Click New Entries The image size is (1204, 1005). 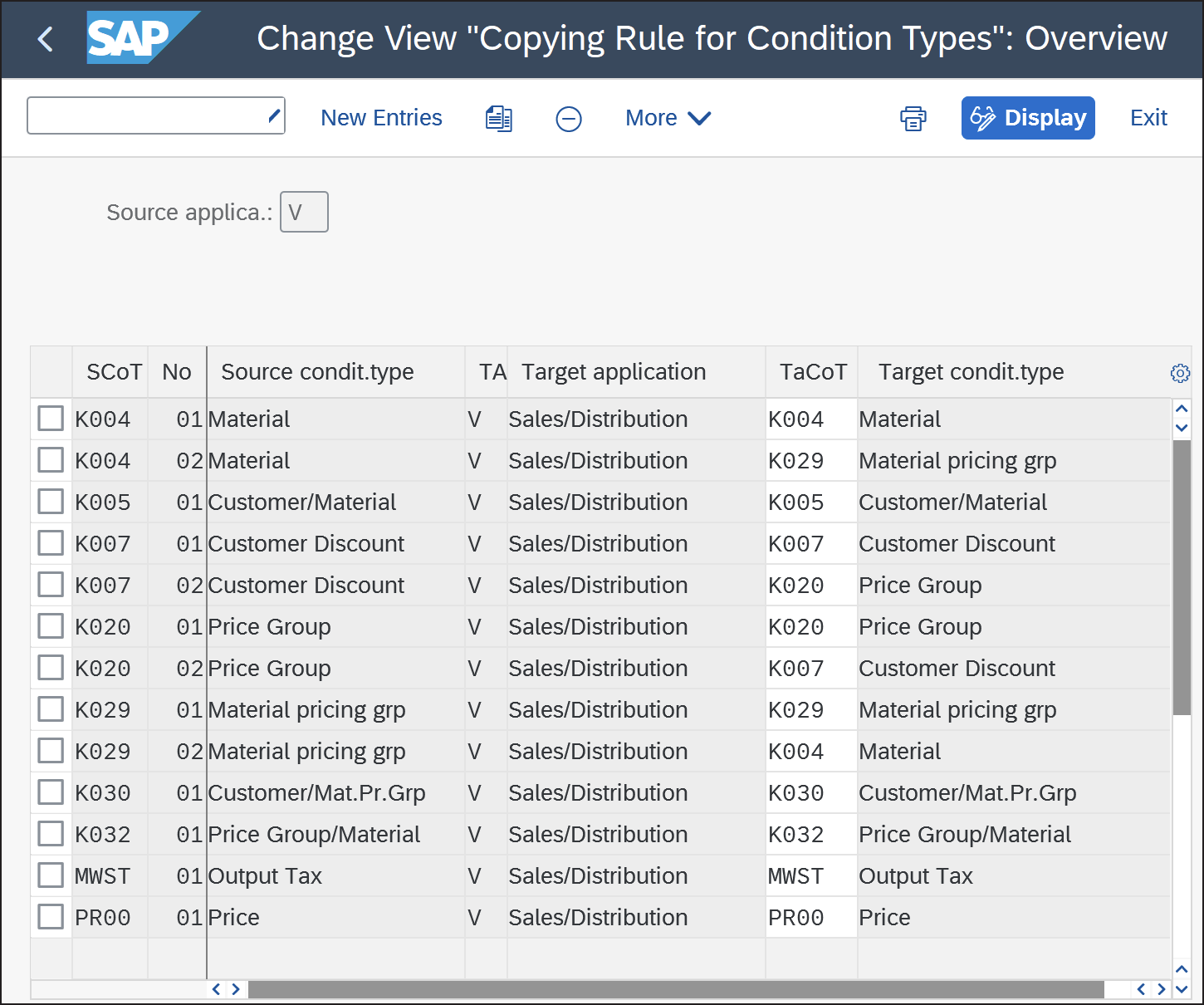tap(381, 118)
